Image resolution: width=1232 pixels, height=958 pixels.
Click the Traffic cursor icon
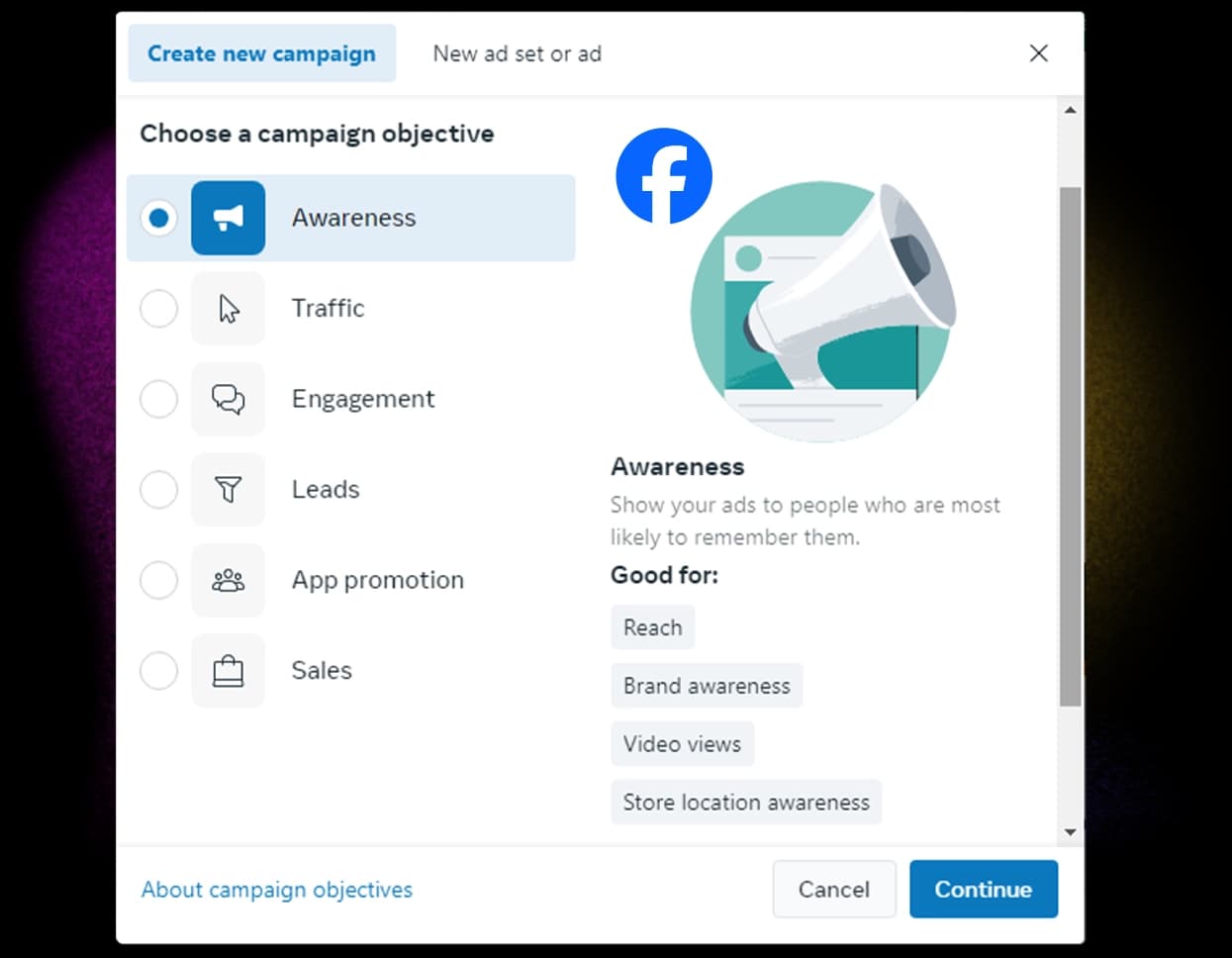pos(228,309)
